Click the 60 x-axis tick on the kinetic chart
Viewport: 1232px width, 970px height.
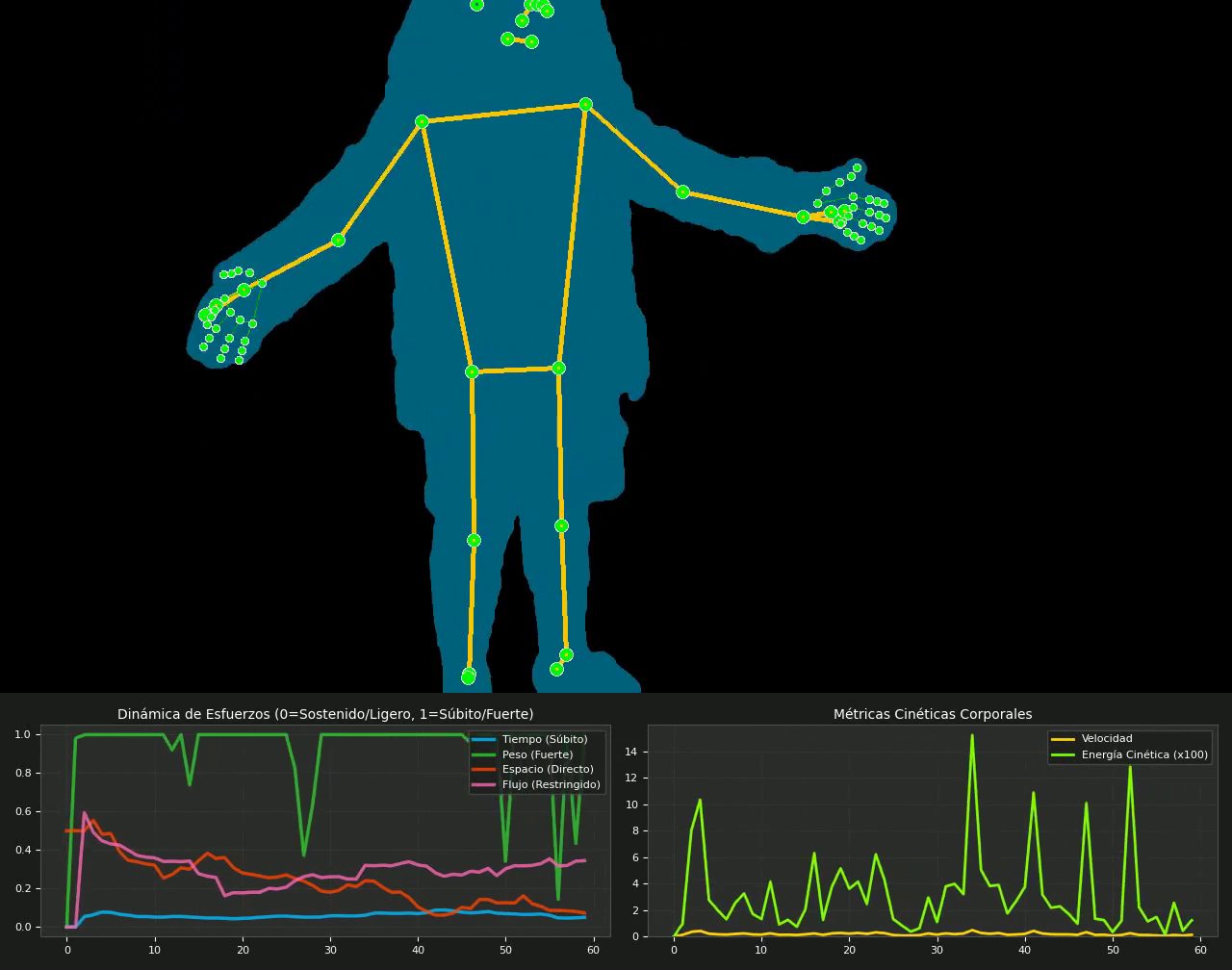pyautogui.click(x=1200, y=950)
